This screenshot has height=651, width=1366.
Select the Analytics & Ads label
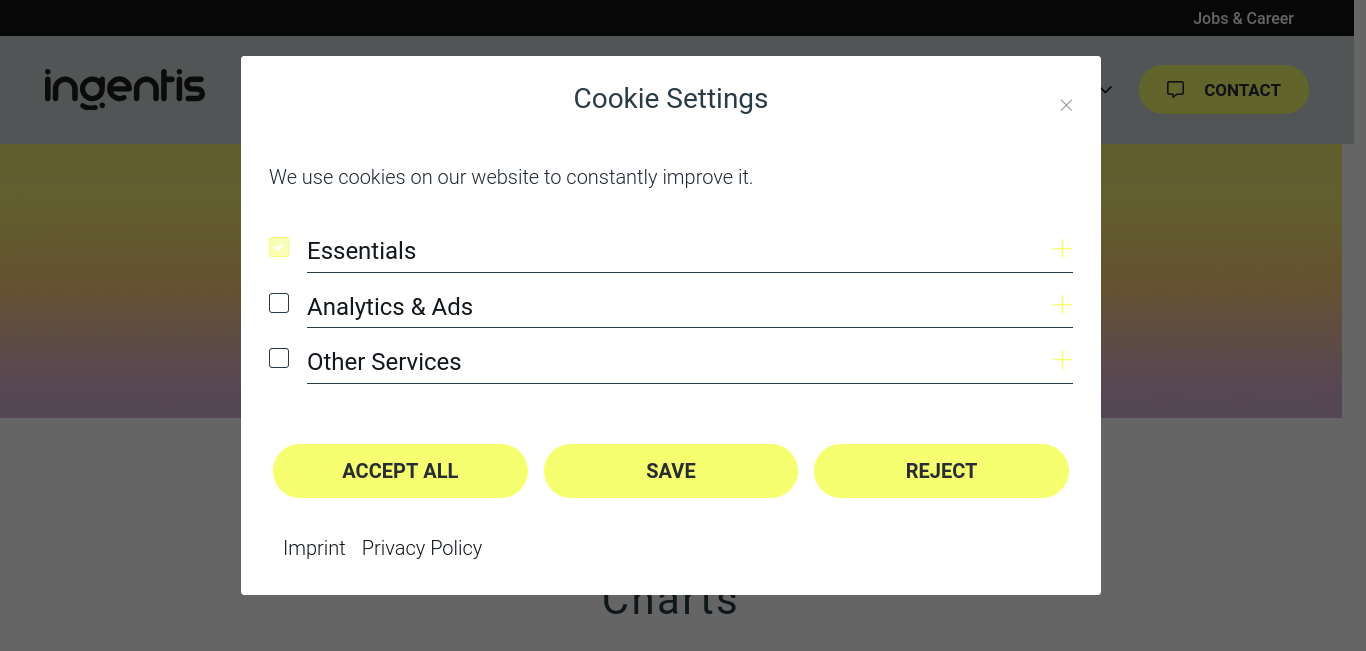[390, 307]
